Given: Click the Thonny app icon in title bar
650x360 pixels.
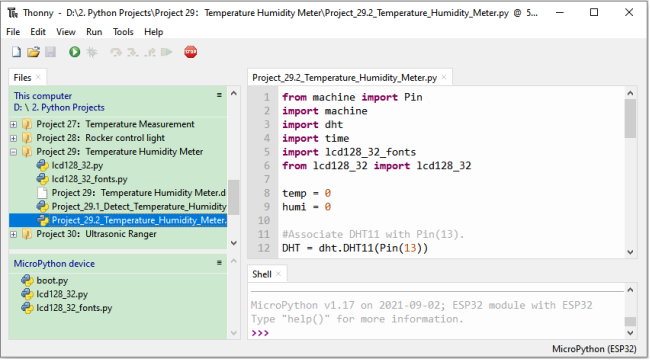Looking at the screenshot, I should (13, 13).
